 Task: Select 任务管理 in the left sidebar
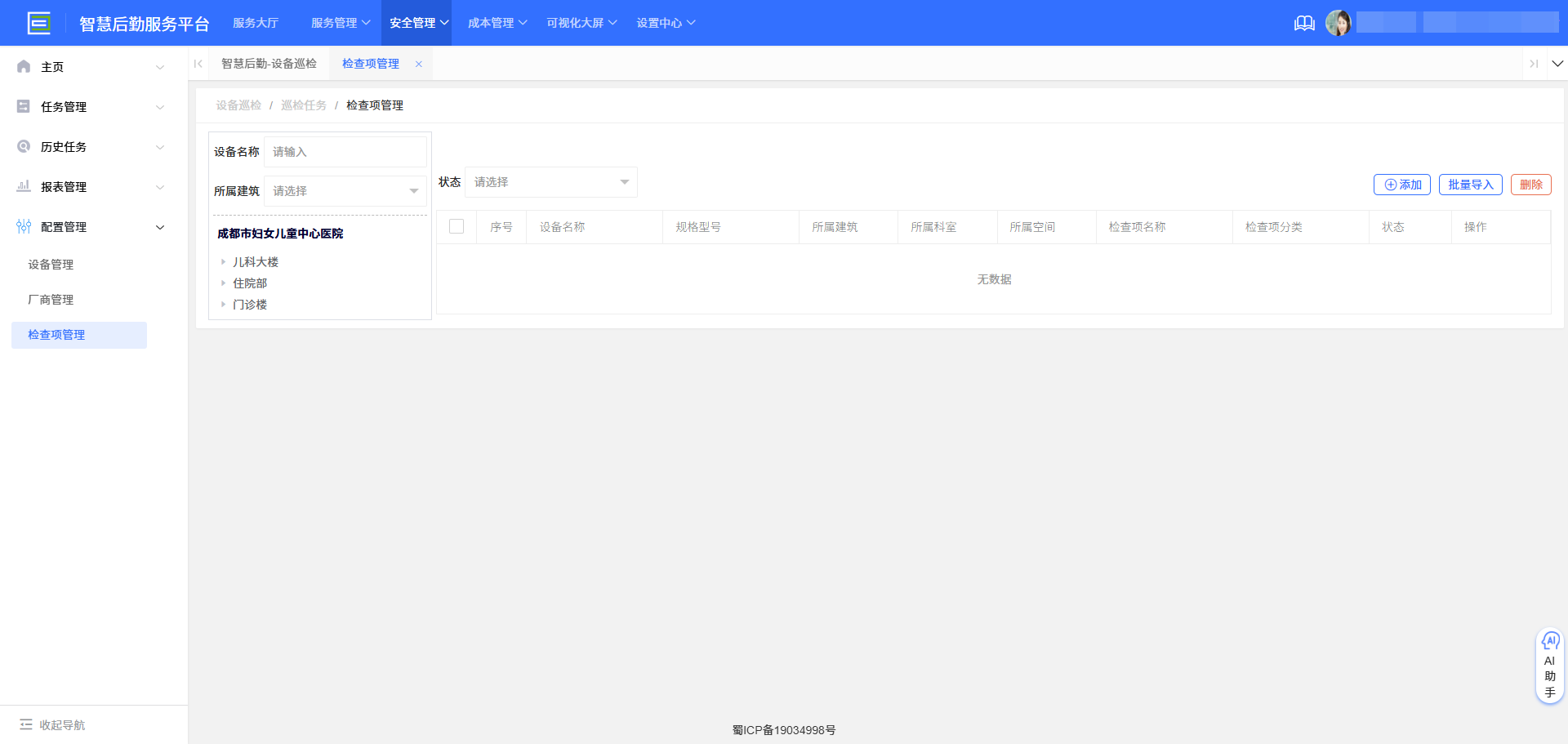coord(62,106)
